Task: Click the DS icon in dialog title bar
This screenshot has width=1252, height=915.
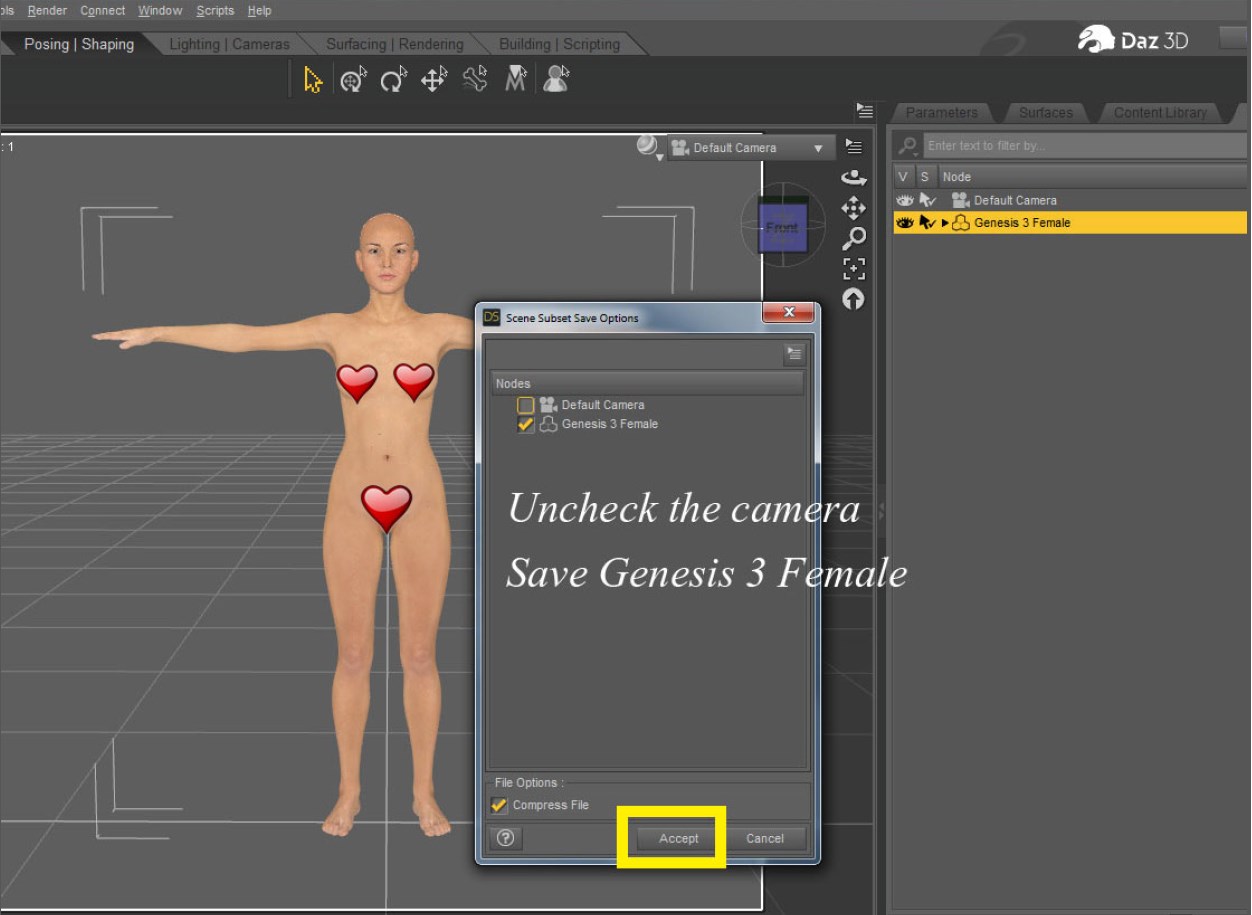Action: (x=491, y=317)
